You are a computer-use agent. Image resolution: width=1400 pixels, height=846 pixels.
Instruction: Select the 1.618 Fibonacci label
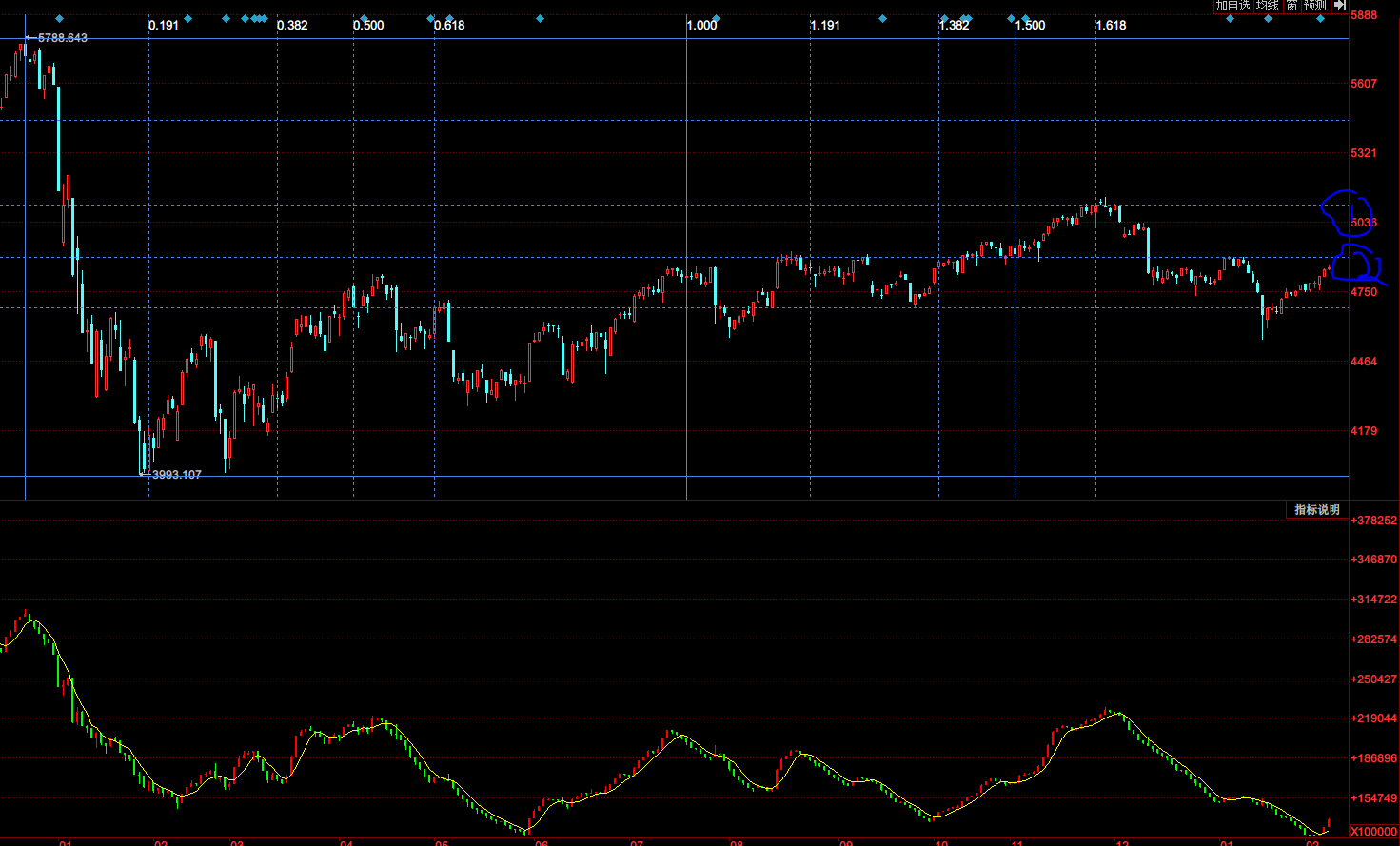click(x=1111, y=25)
